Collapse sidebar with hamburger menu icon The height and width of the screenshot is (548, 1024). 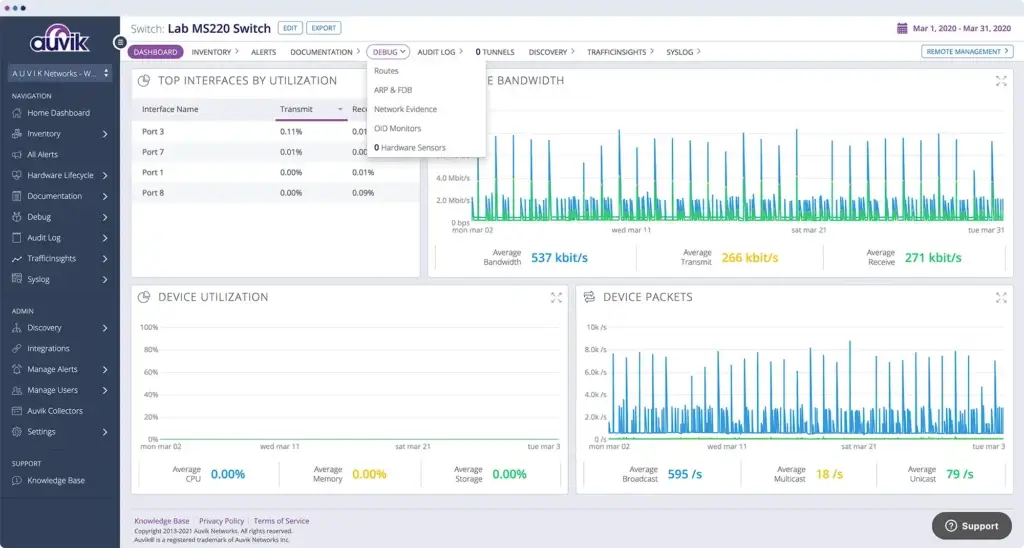[x=120, y=42]
